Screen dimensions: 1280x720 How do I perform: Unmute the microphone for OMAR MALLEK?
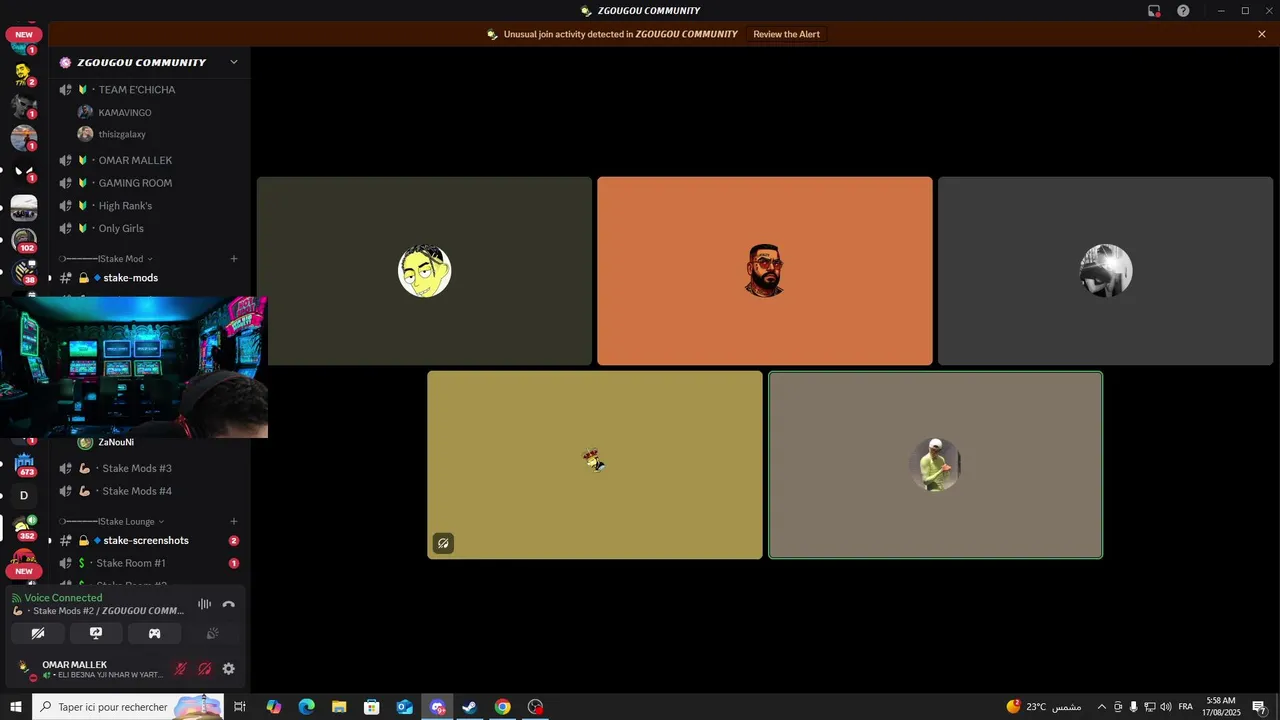pyautogui.click(x=181, y=669)
